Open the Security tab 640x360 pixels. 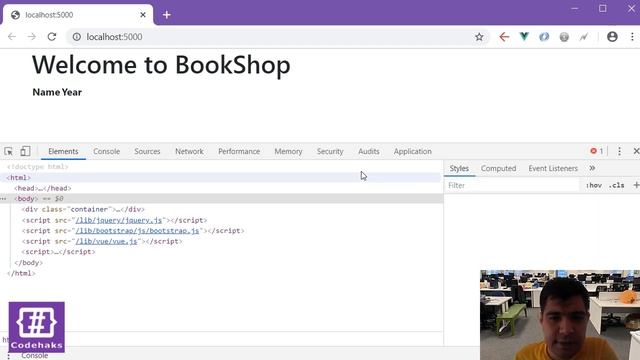330,151
